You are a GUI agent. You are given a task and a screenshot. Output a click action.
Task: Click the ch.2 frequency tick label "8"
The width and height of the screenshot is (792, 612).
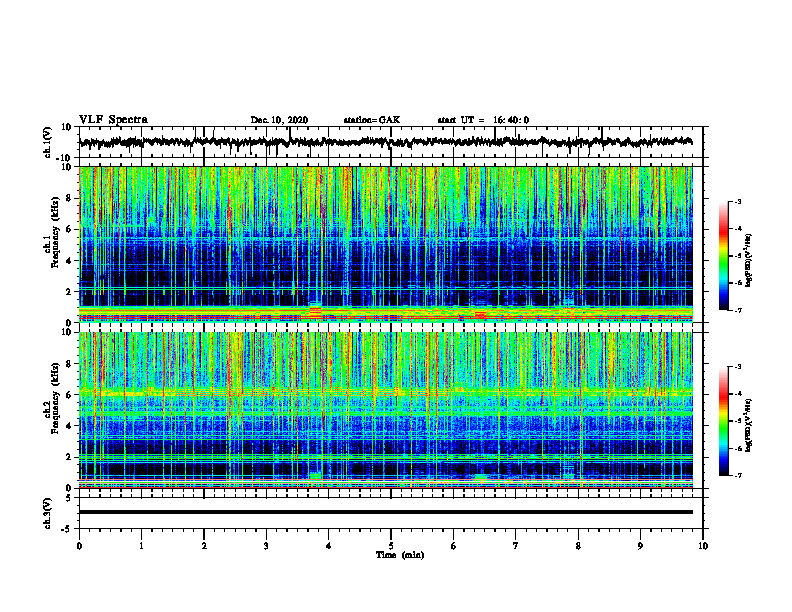coord(69,364)
